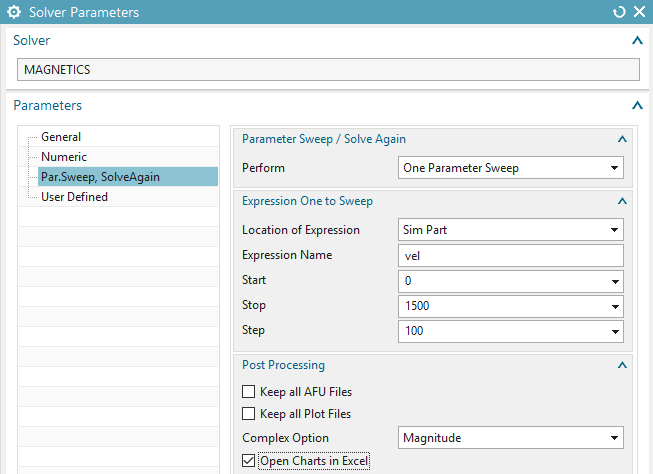Image resolution: width=653 pixels, height=474 pixels.
Task: Enable Keep all Plot Files checkbox
Action: (249, 414)
